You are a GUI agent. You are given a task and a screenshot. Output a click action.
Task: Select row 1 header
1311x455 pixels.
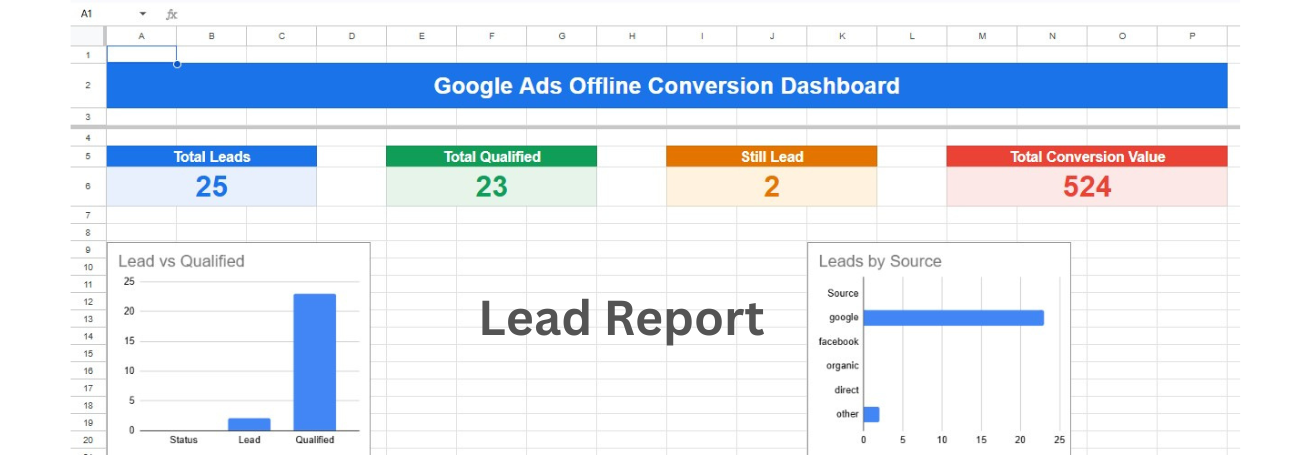(88, 54)
